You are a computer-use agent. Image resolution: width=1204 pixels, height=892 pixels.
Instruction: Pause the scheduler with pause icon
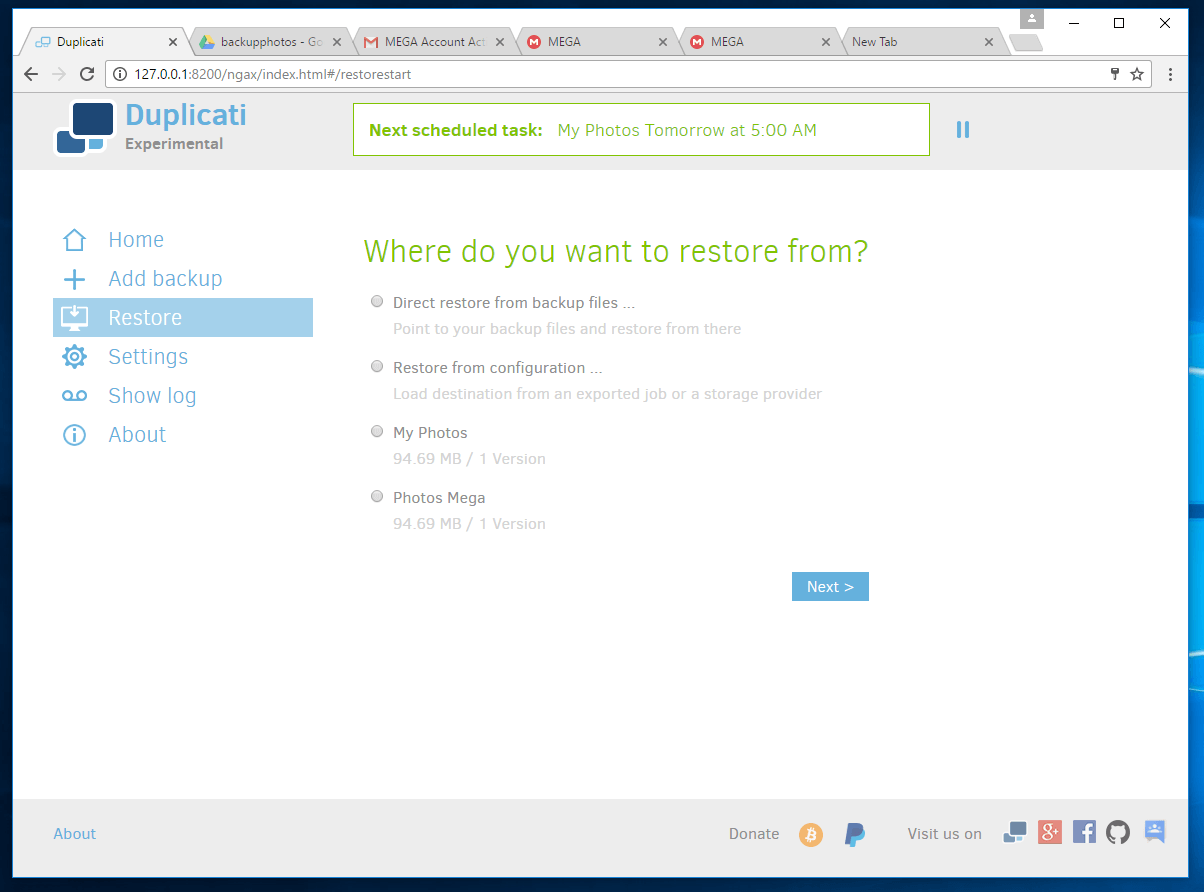(962, 129)
